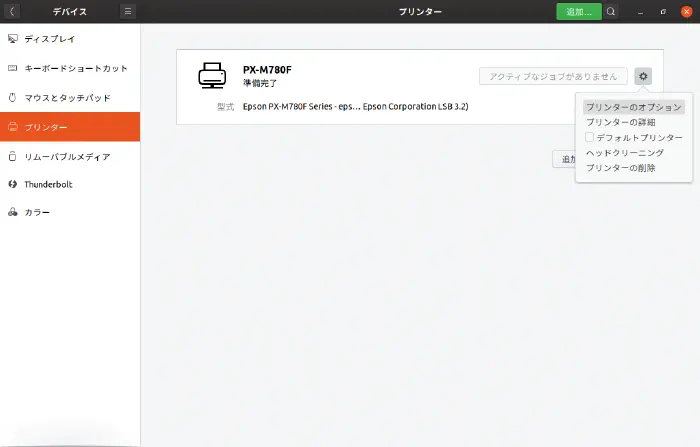The image size is (700, 447).
Task: Select リムーバブルメディア in sidebar
Action: [70, 156]
